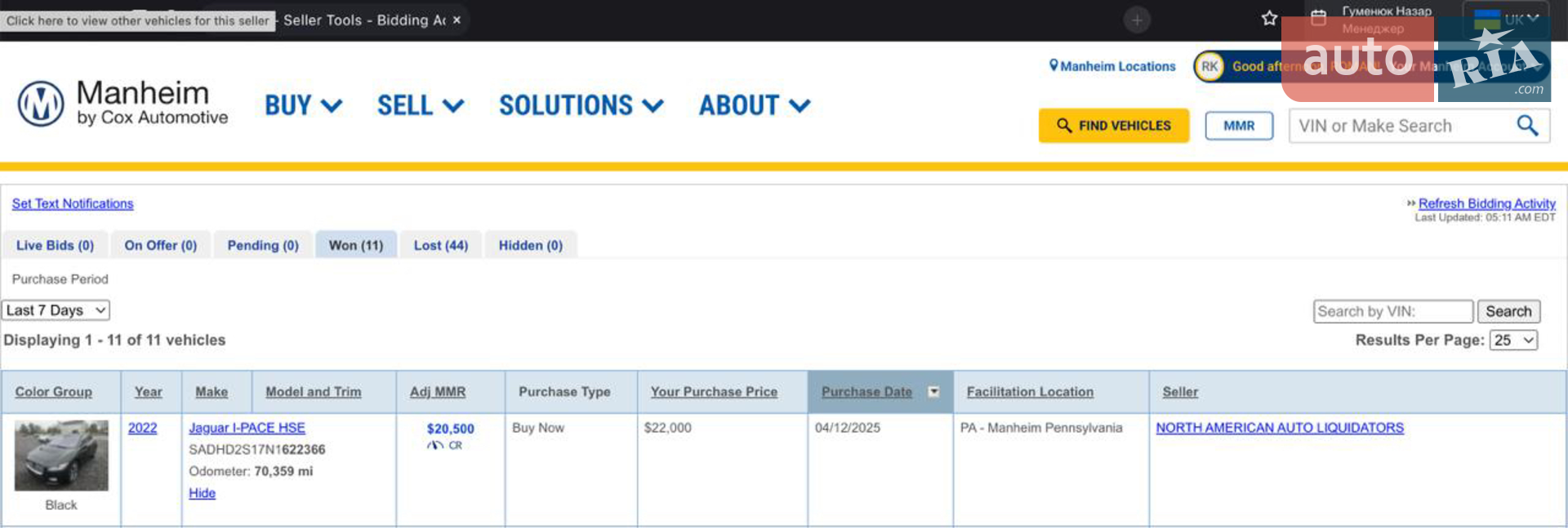The image size is (1568, 528).
Task: Sort by Seller column header
Action: pos(1180,392)
